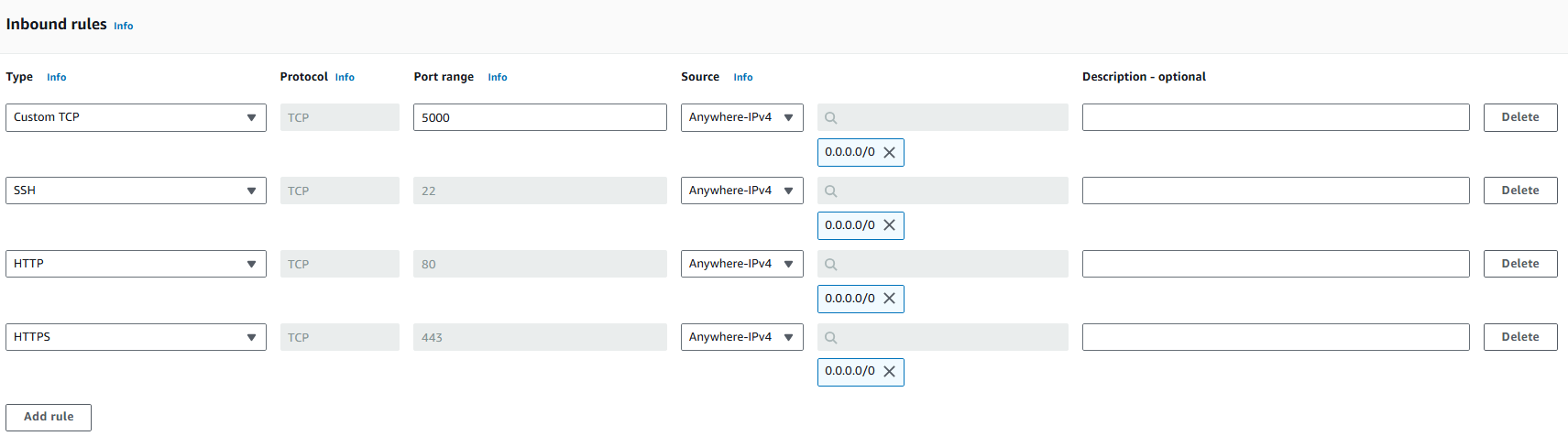
Task: Remove 0.0.0.0/0 chip from port 5000 rule
Action: tap(889, 153)
